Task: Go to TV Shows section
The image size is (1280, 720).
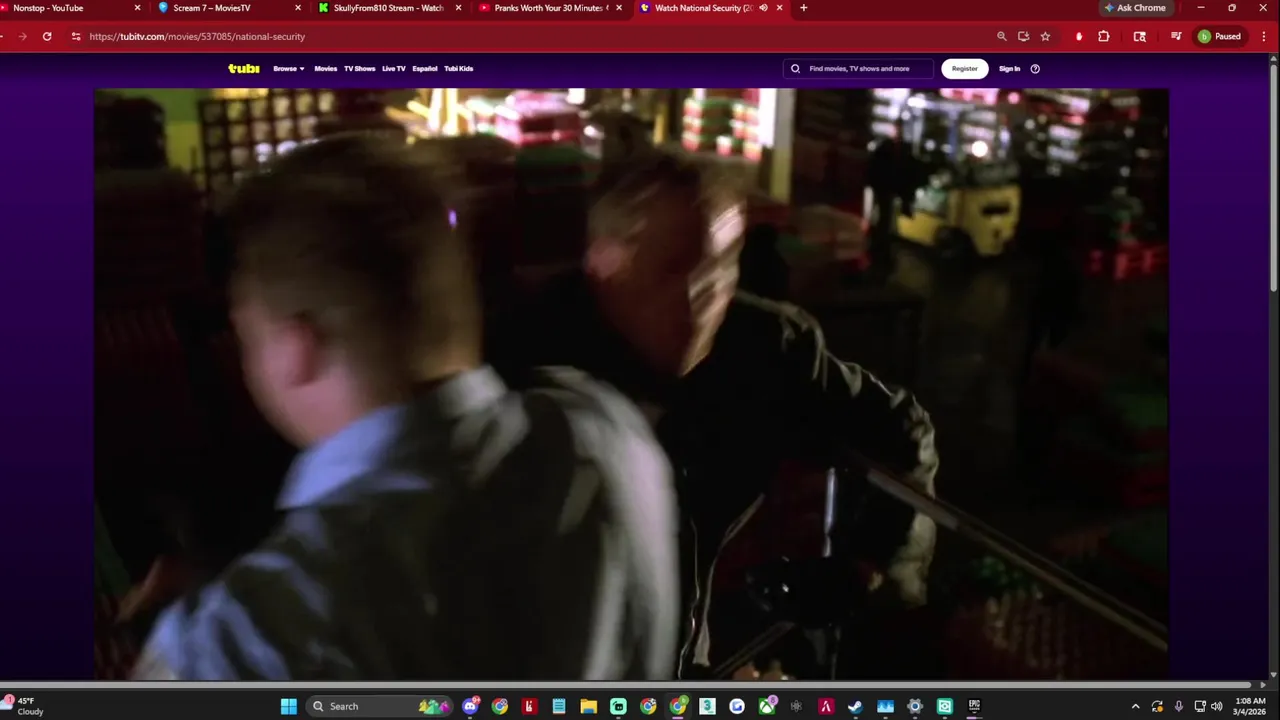Action: (x=359, y=69)
